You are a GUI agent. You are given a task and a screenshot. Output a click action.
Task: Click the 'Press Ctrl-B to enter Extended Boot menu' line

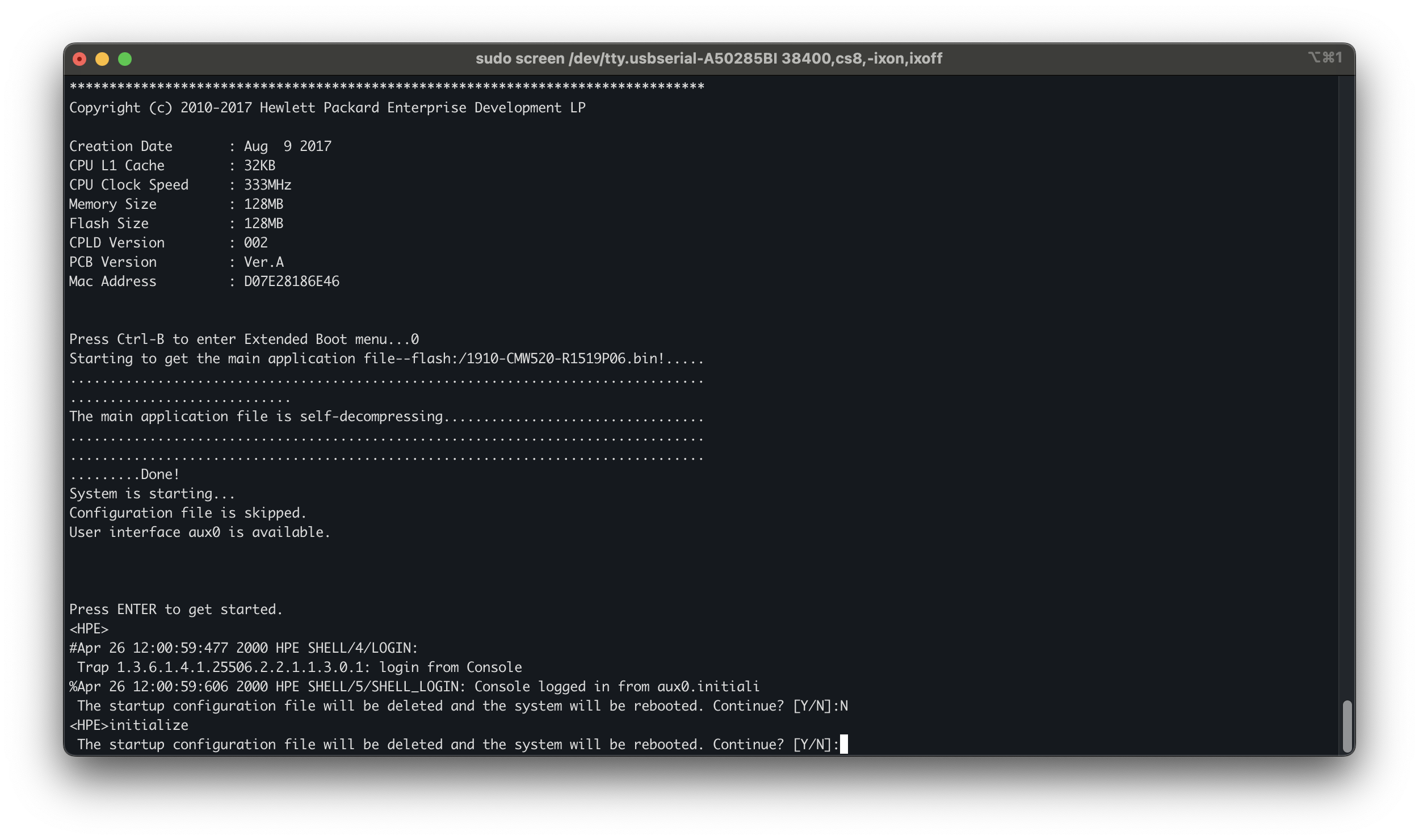click(244, 339)
